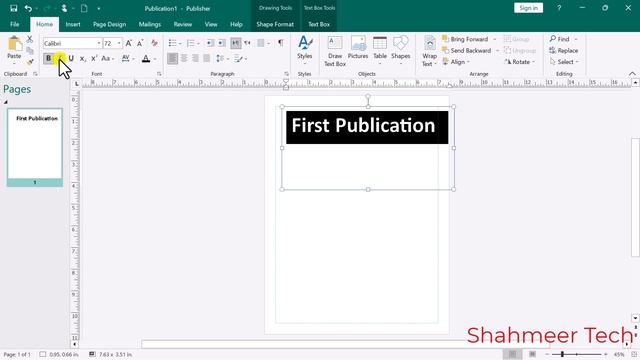
Task: Show paragraph marks with pilcrow icon
Action: (281, 43)
